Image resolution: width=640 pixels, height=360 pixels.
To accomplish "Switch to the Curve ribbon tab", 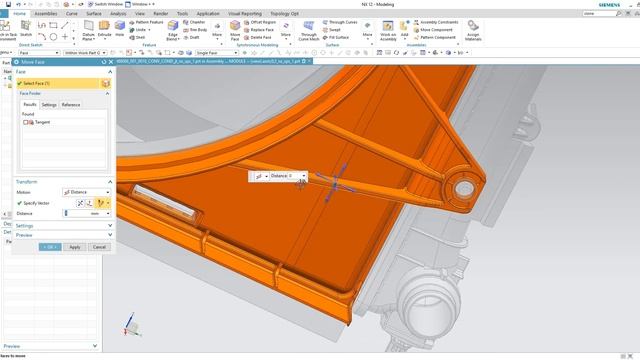I will pyautogui.click(x=71, y=13).
